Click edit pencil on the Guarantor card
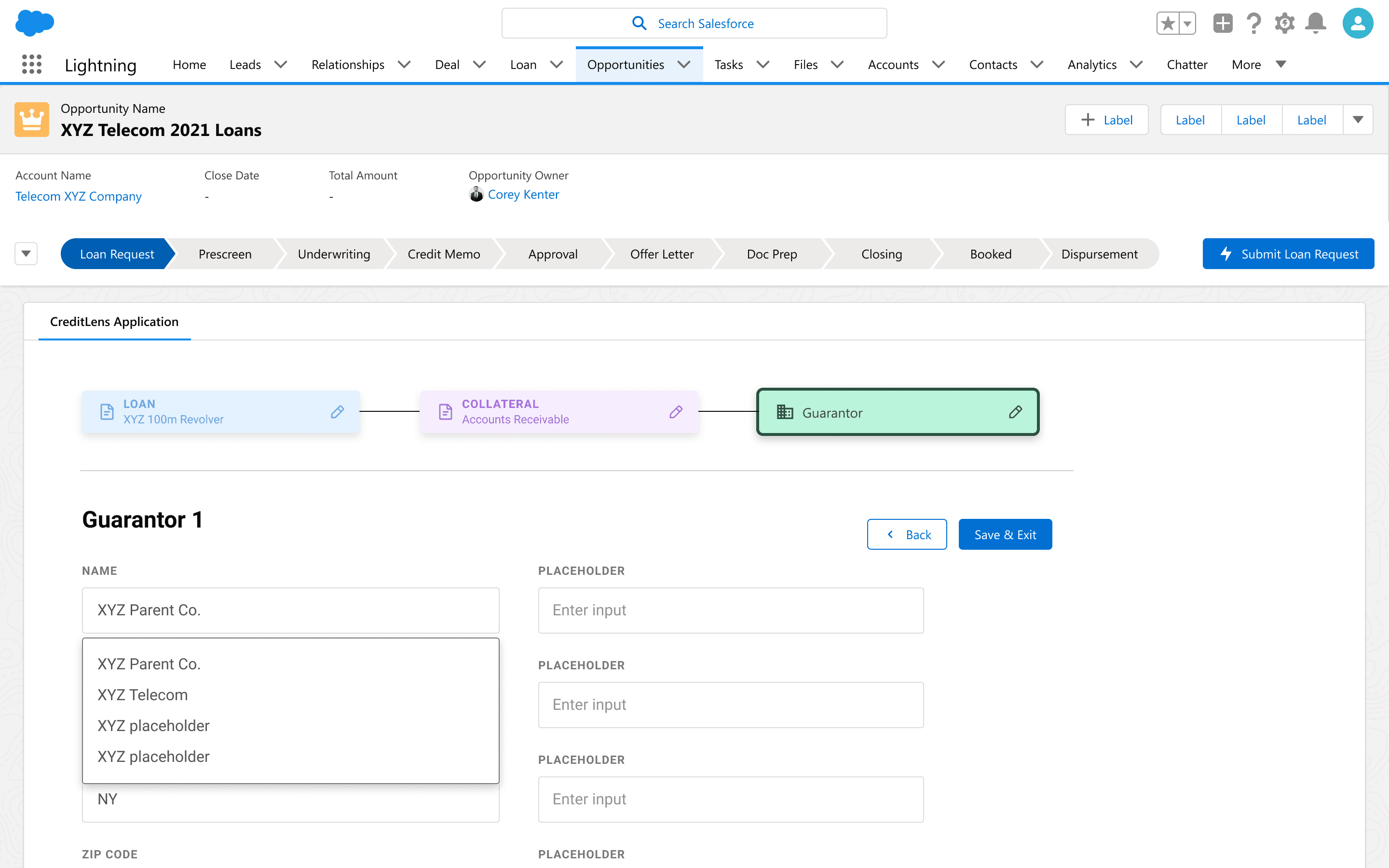This screenshot has height=868, width=1389. (x=1015, y=412)
